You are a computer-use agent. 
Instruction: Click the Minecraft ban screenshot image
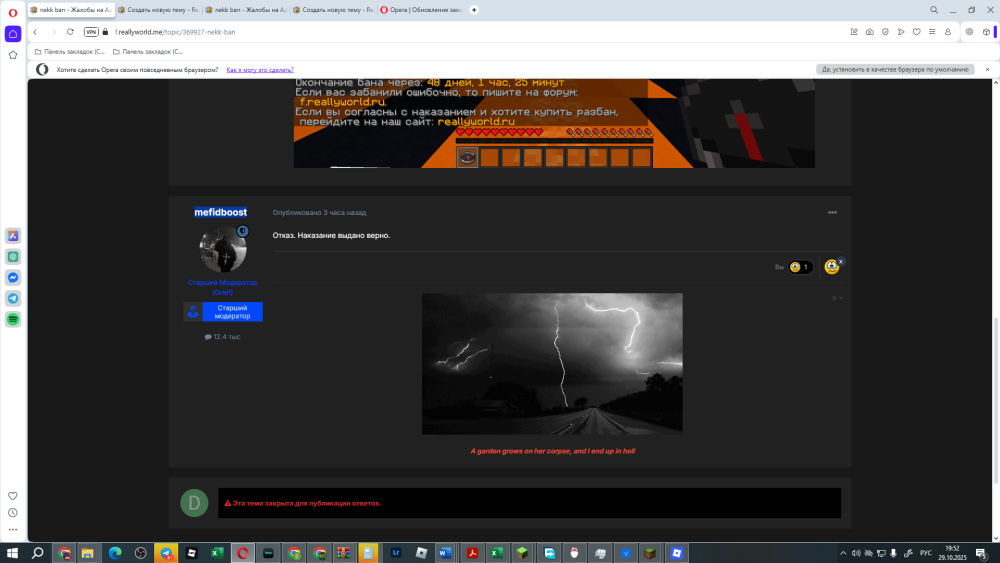pyautogui.click(x=554, y=124)
